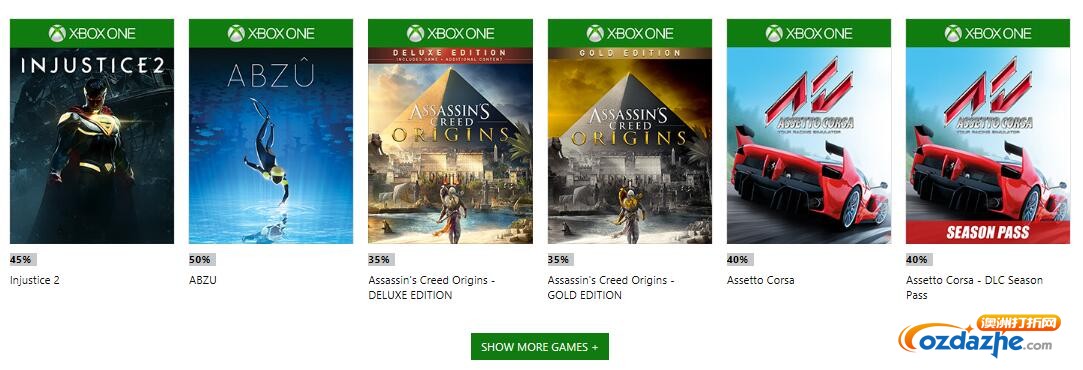Open the ABZU cover art

[x=271, y=145]
